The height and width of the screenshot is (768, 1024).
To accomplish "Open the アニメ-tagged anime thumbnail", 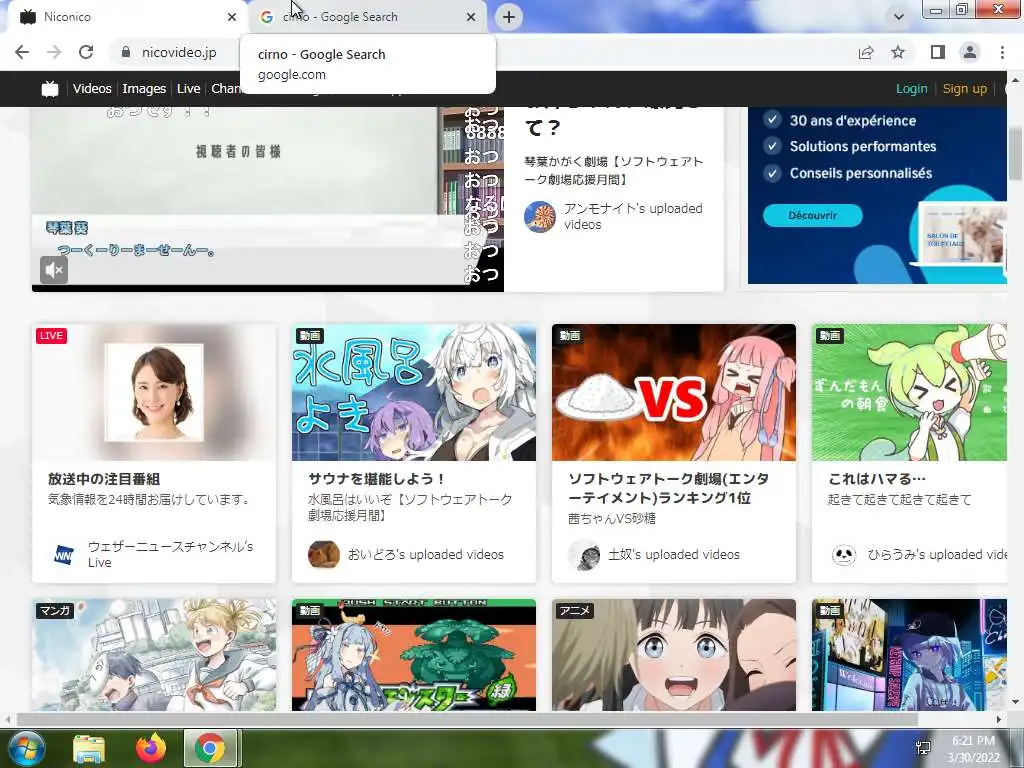I will point(674,655).
